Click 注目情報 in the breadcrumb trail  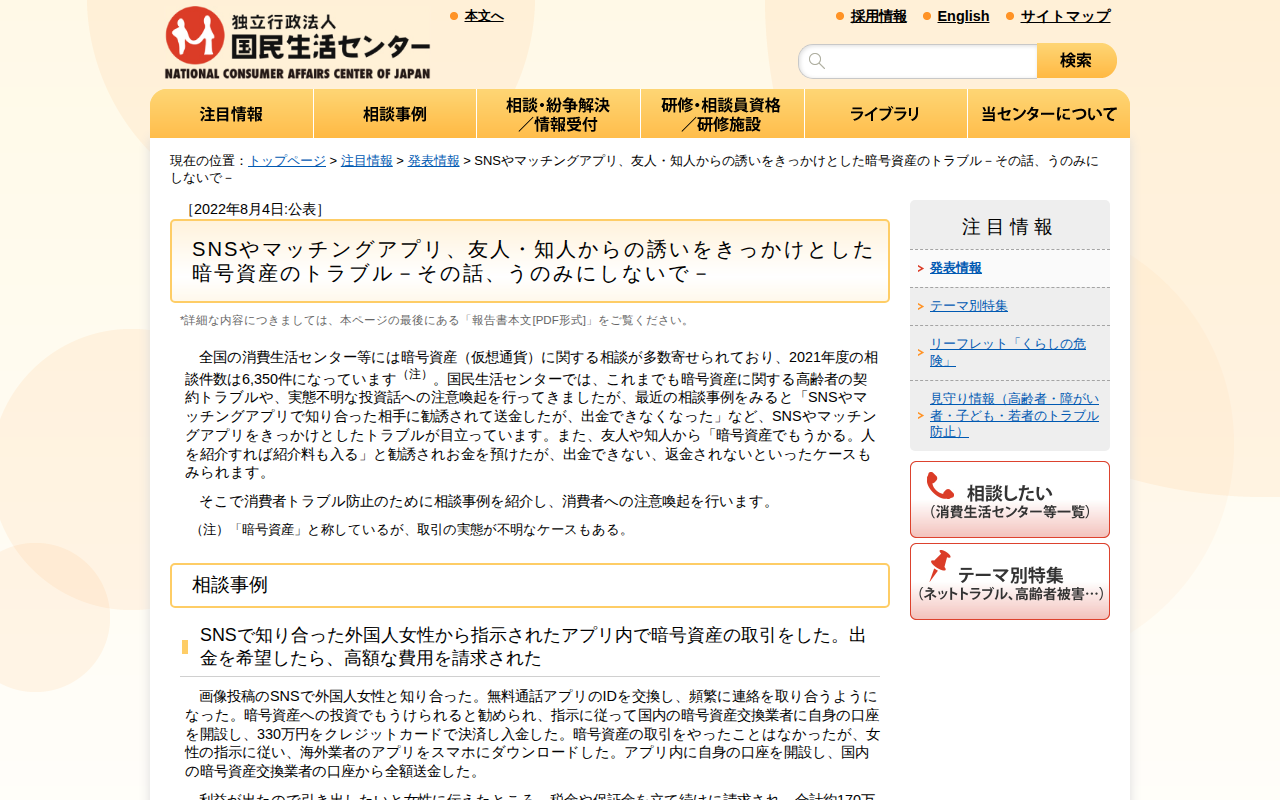coord(367,161)
